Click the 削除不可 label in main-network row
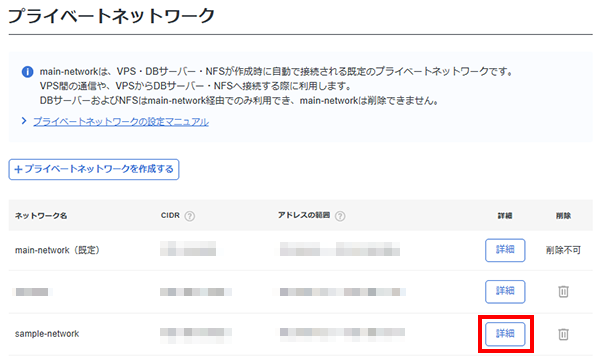Viewport: 600px width, 360px height. (x=563, y=250)
